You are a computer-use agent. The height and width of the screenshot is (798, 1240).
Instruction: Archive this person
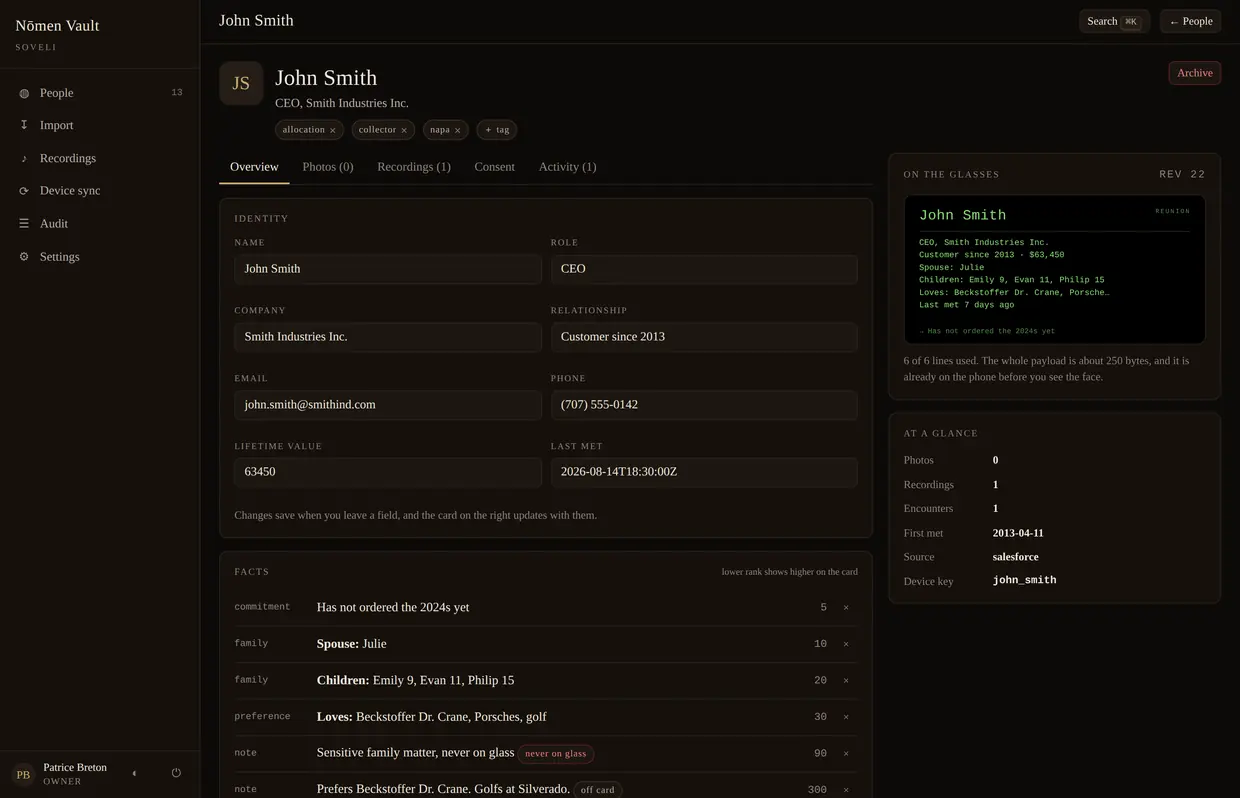coord(1195,73)
